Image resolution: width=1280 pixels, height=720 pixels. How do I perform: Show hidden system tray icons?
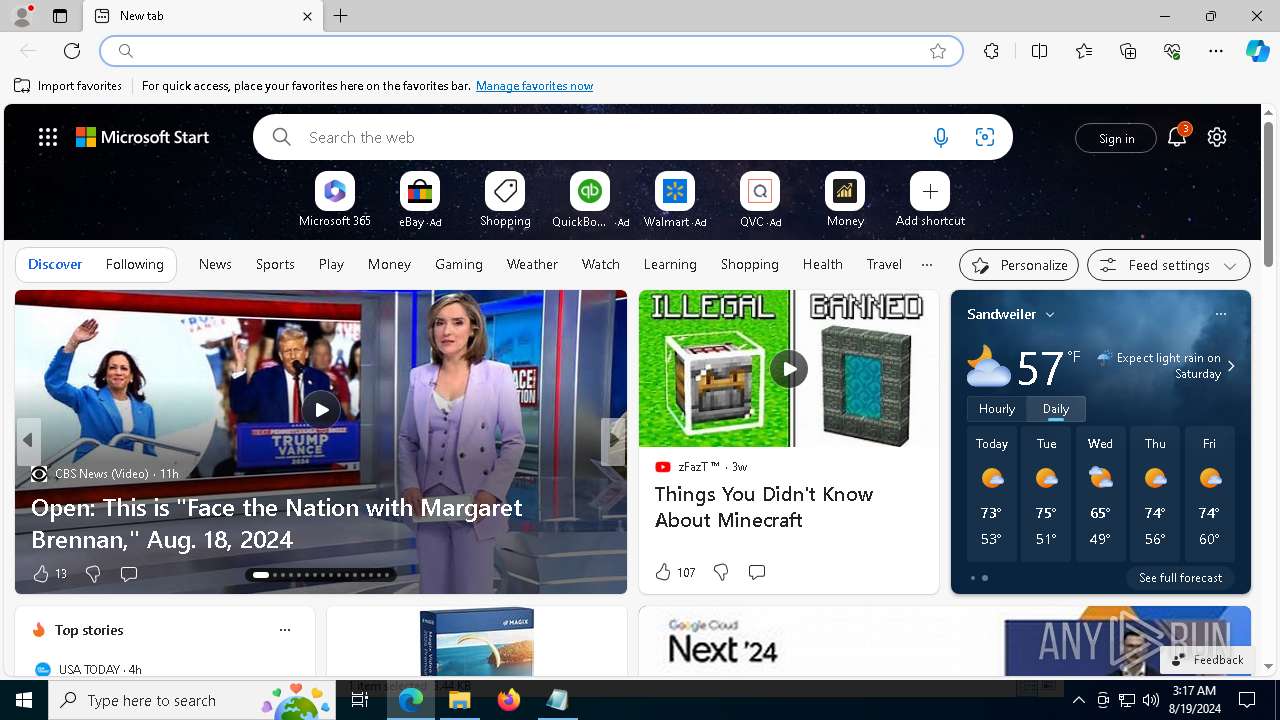click(1078, 700)
